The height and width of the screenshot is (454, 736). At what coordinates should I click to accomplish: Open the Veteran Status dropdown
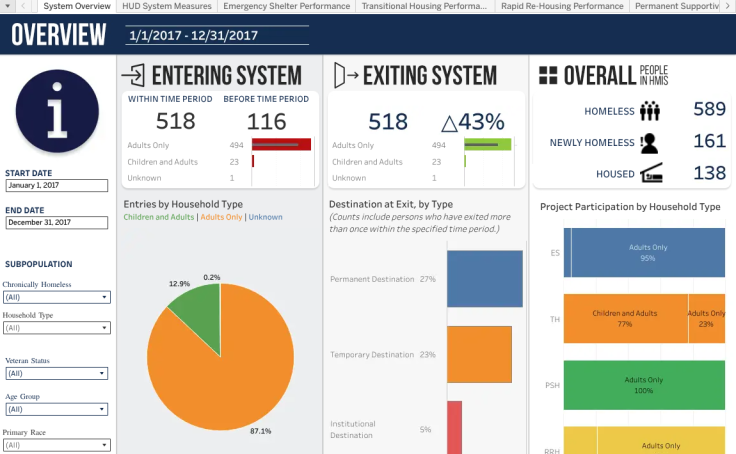point(57,373)
